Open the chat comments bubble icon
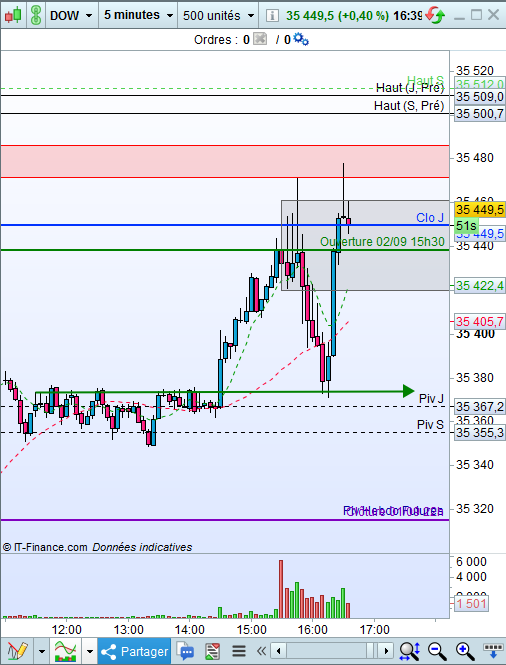This screenshot has height=665, width=506. pos(185,651)
